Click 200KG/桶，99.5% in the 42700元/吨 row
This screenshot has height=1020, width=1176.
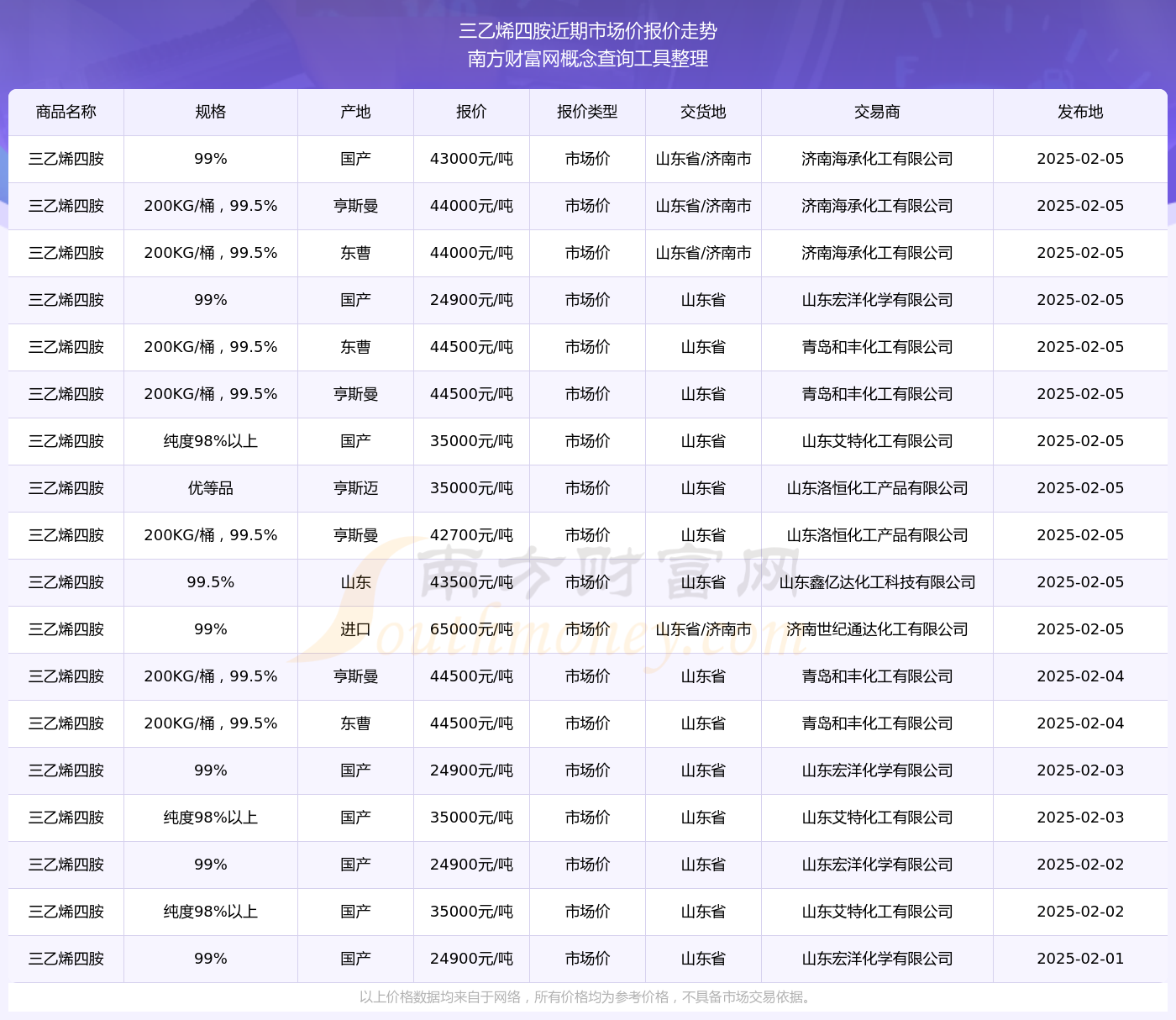[211, 535]
